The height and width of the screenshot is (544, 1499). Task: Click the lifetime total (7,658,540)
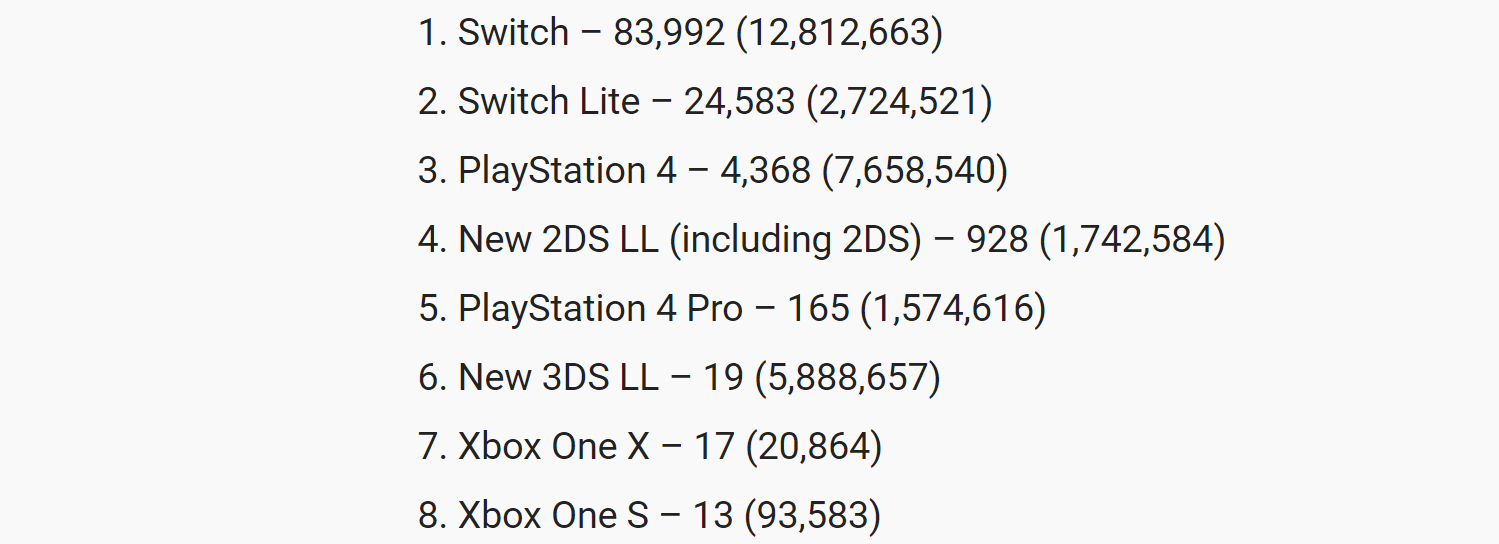coord(915,171)
